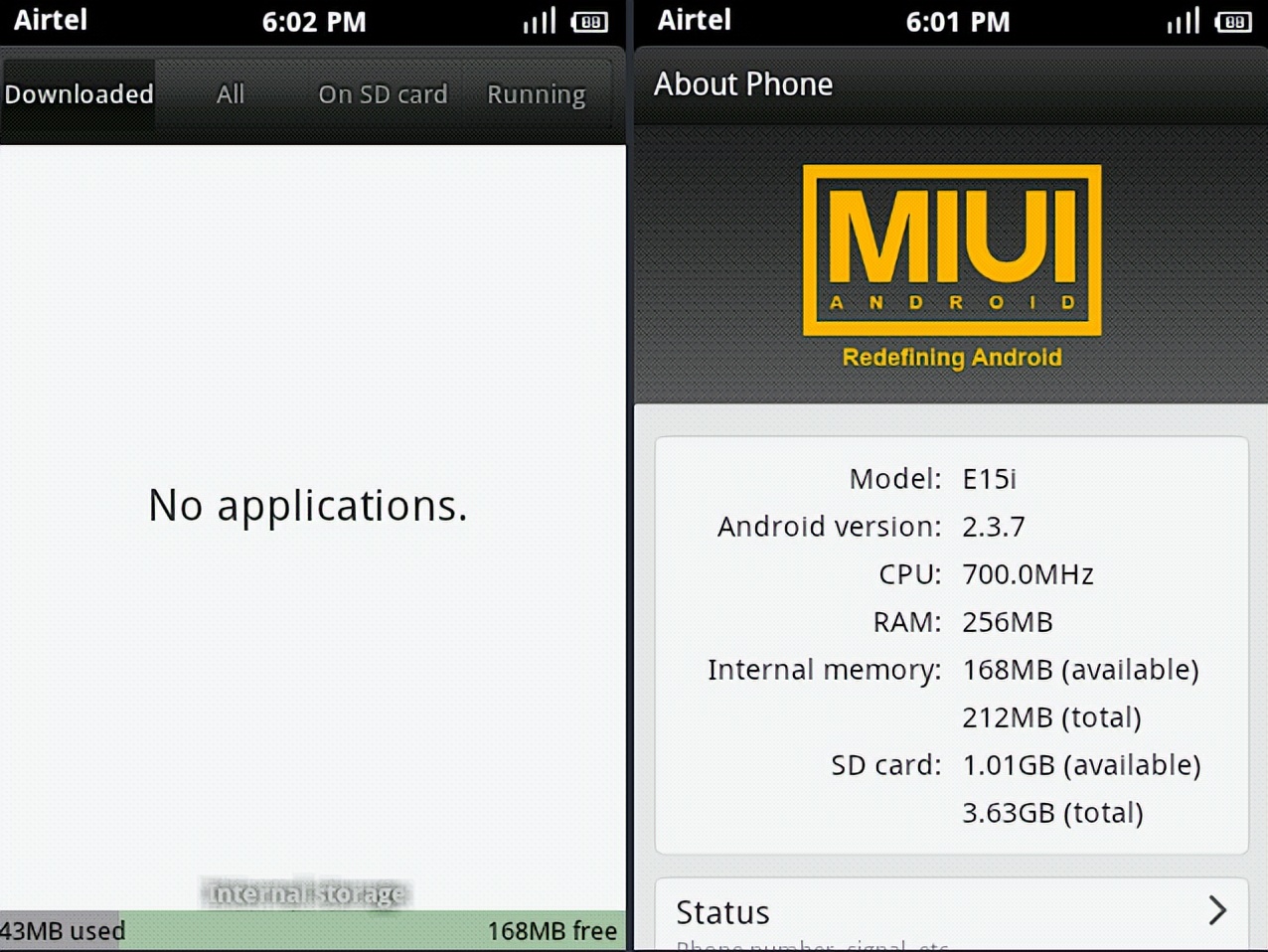
Task: Open the Status list item
Action: [x=952, y=914]
